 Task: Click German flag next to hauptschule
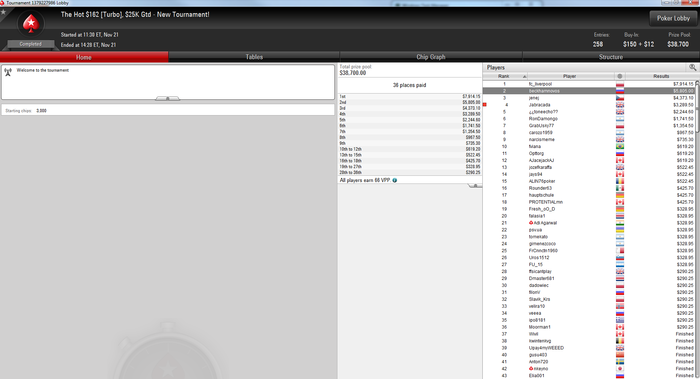[620, 195]
